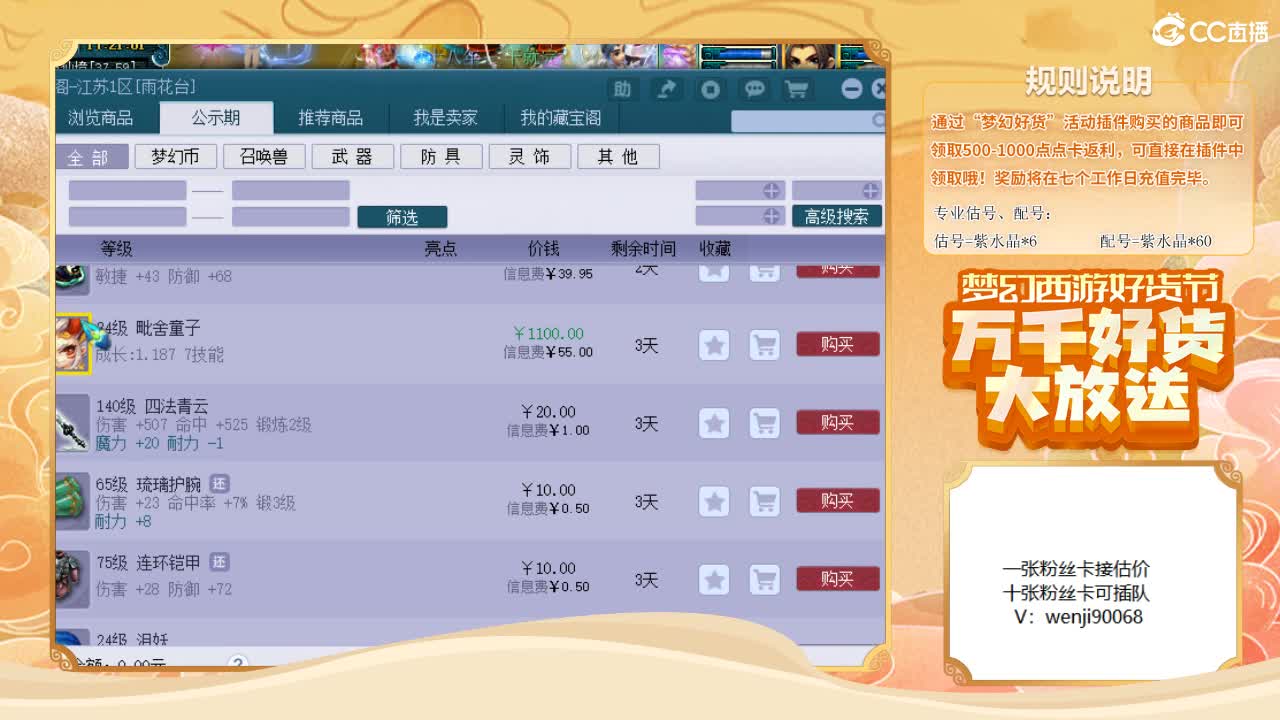Viewport: 1280px width, 720px height.
Task: Click the range maximum field beside 筛选
Action: [291, 217]
